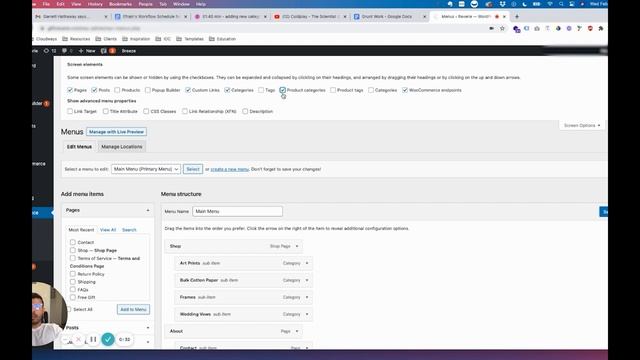This screenshot has width=640, height=360.
Task: Enable the Description advanced property
Action: coord(245,111)
